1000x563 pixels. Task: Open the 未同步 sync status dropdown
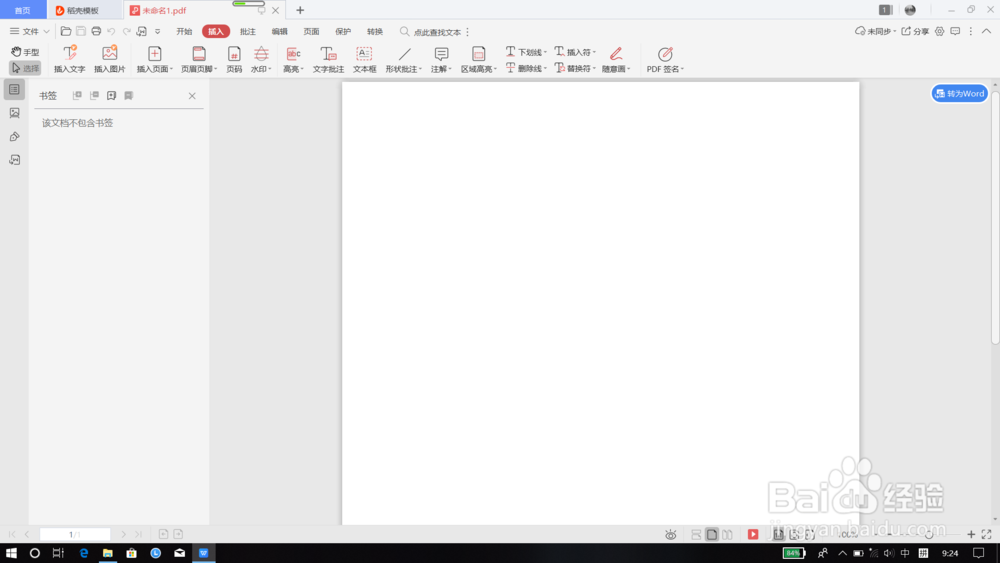tap(876, 31)
